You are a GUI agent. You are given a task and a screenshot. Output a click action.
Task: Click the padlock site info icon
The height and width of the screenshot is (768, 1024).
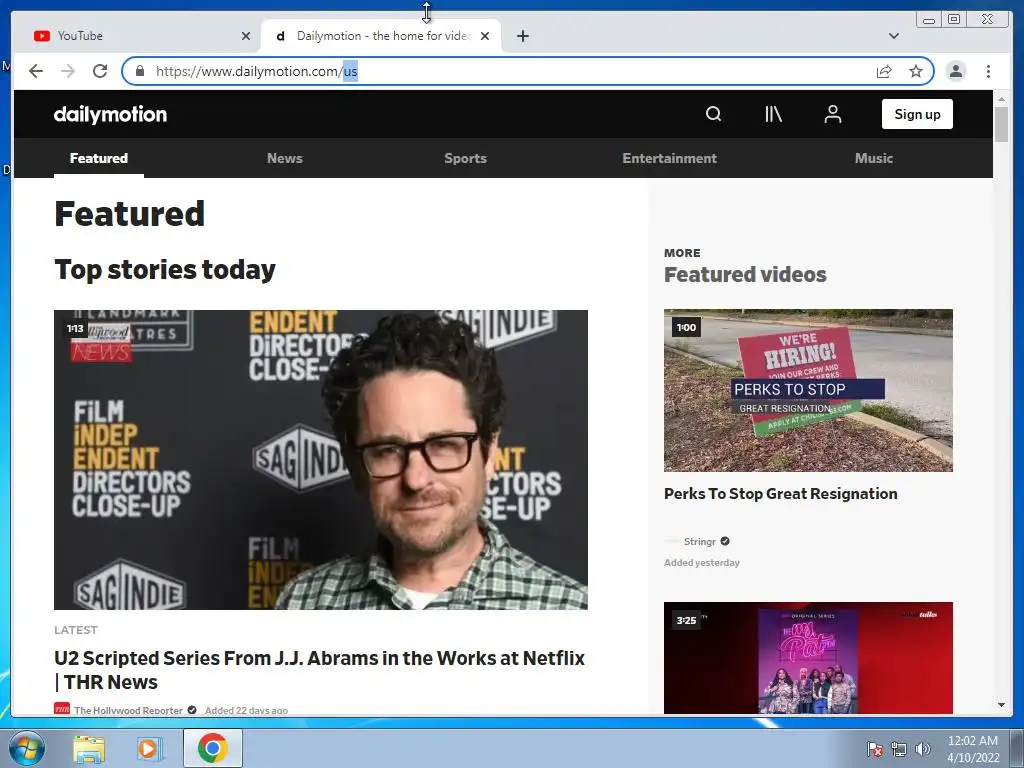140,71
